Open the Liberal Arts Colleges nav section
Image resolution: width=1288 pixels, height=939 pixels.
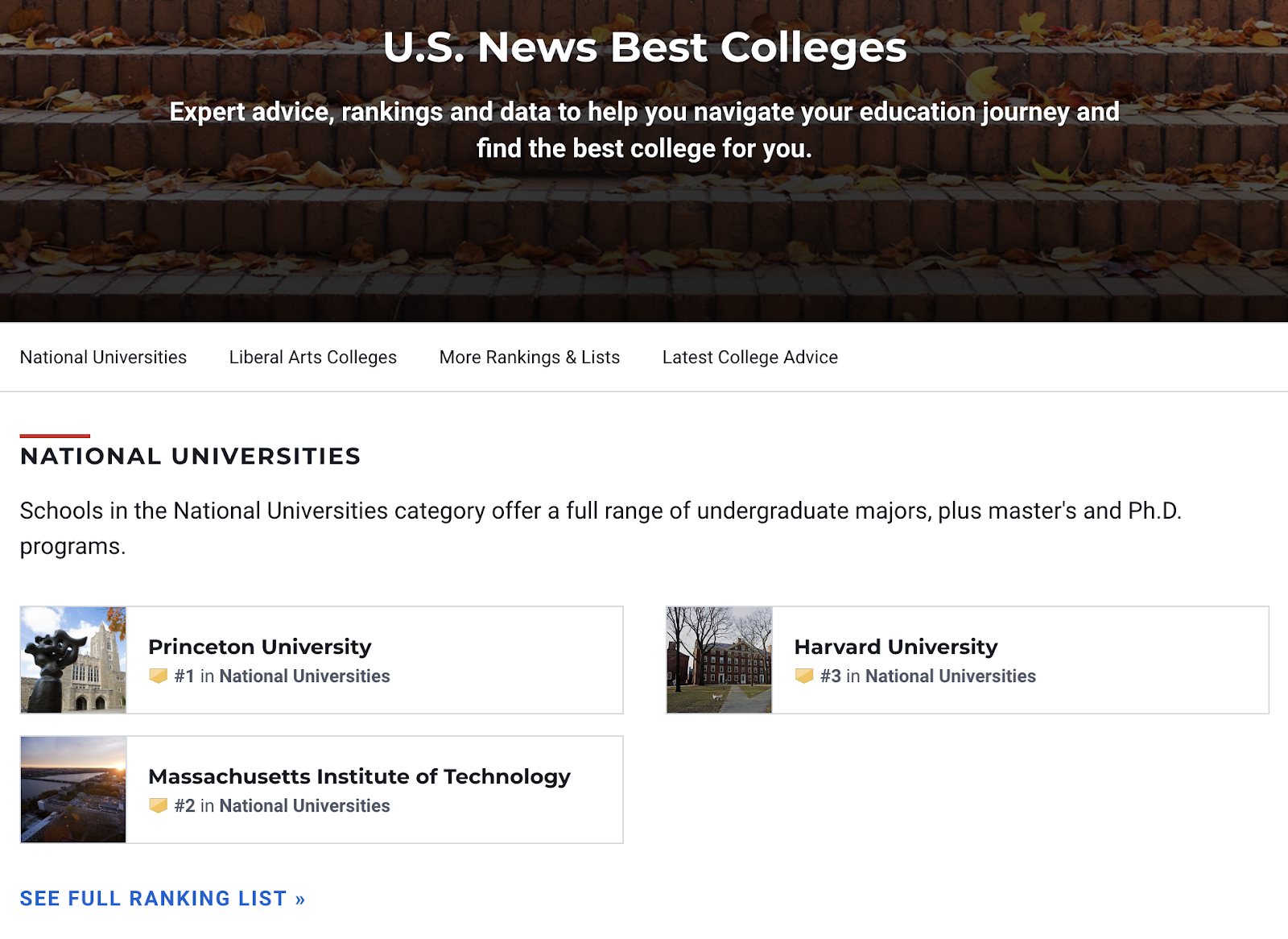pyautogui.click(x=312, y=357)
